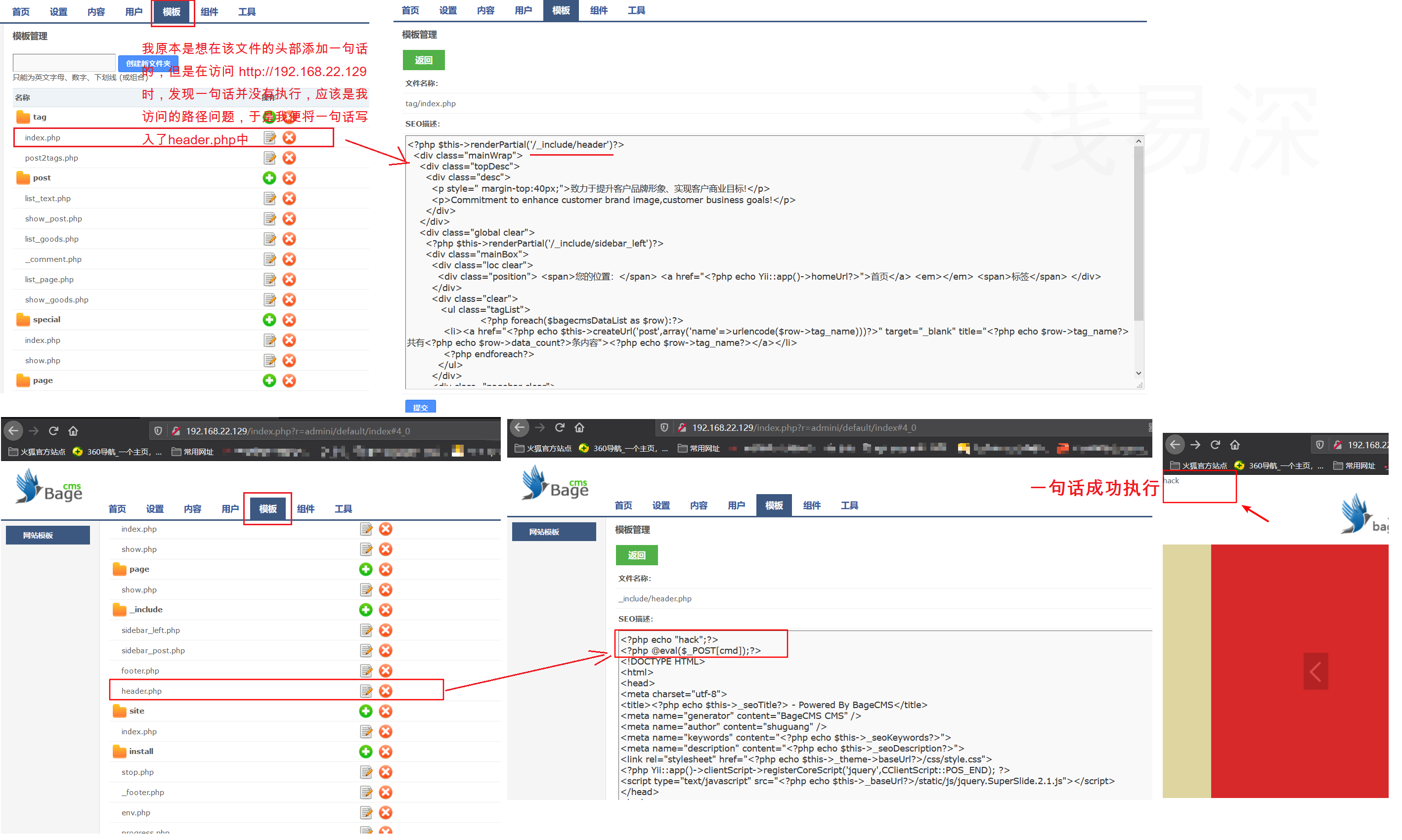Viewport: 1402px width, 840px height.
Task: Select the 用户 tab above the header.php file list
Action: [x=230, y=509]
